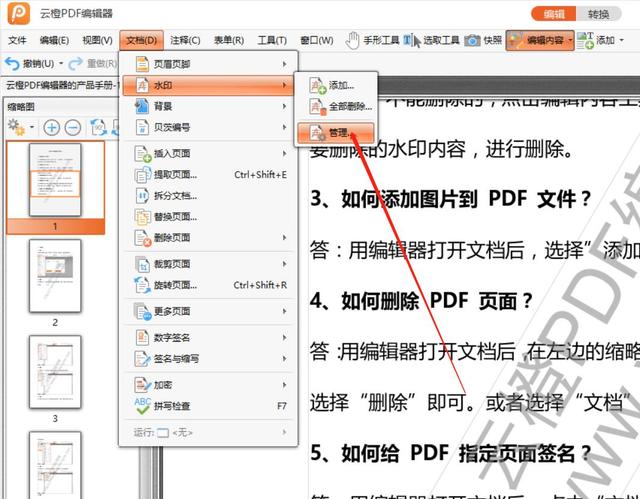This screenshot has width=640, height=499.
Task: Expand the 页眉页脚 submenu arrow
Action: 284,64
